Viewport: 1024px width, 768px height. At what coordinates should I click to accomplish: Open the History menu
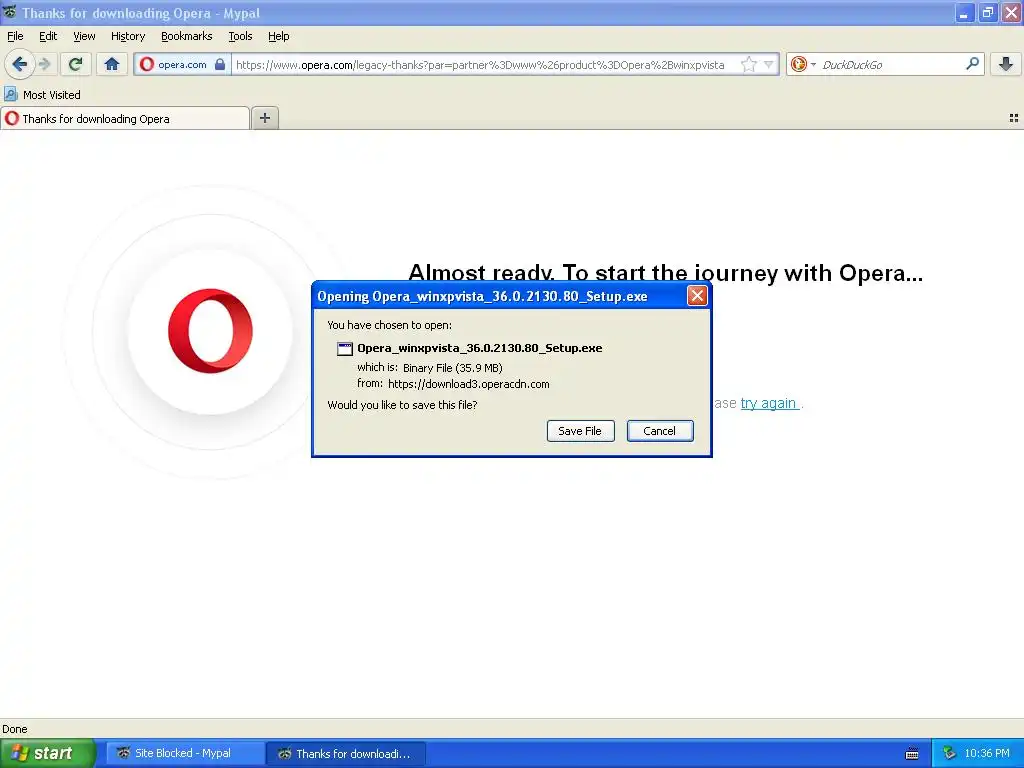(x=127, y=36)
